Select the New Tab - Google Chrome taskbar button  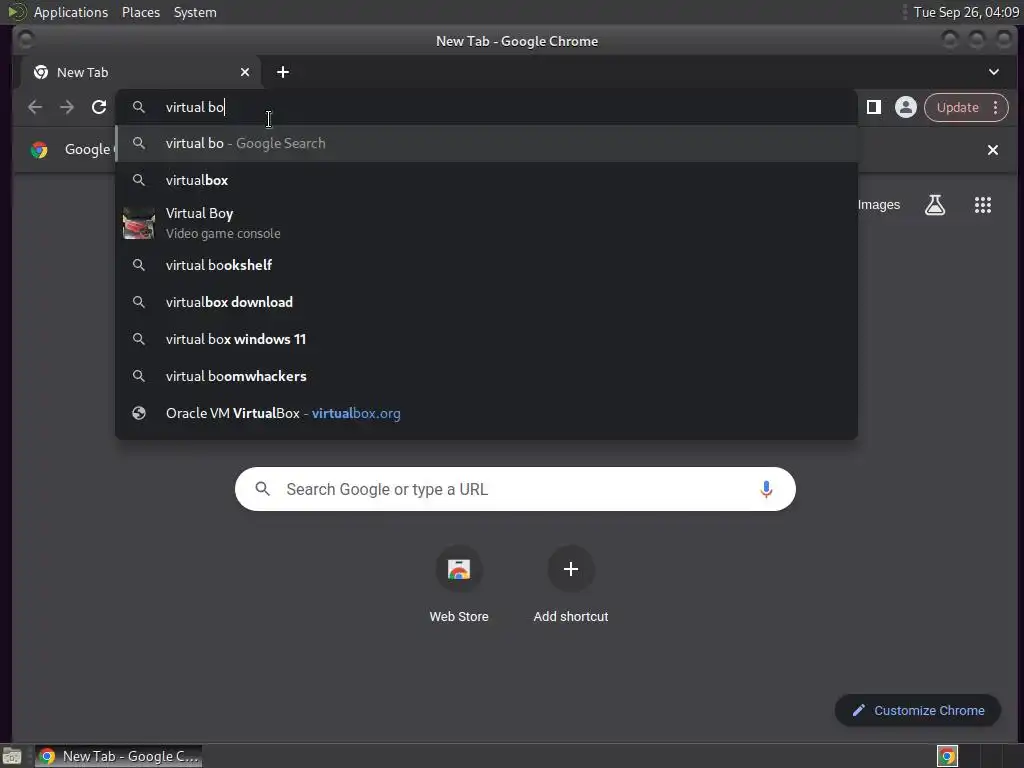coord(118,756)
